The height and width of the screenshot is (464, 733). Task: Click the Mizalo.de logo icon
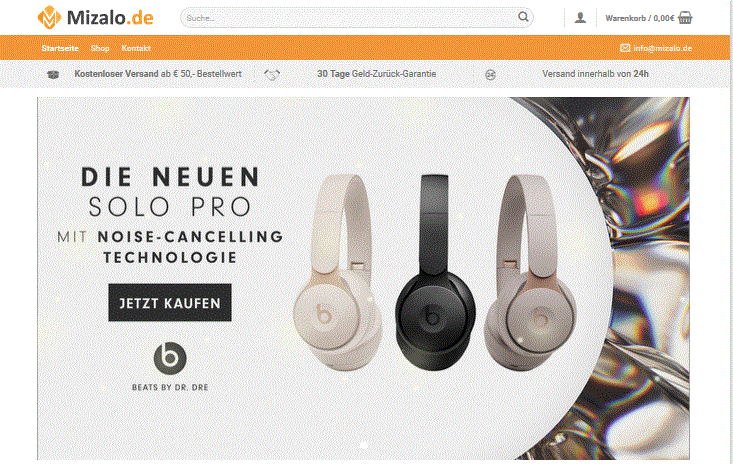tap(50, 18)
